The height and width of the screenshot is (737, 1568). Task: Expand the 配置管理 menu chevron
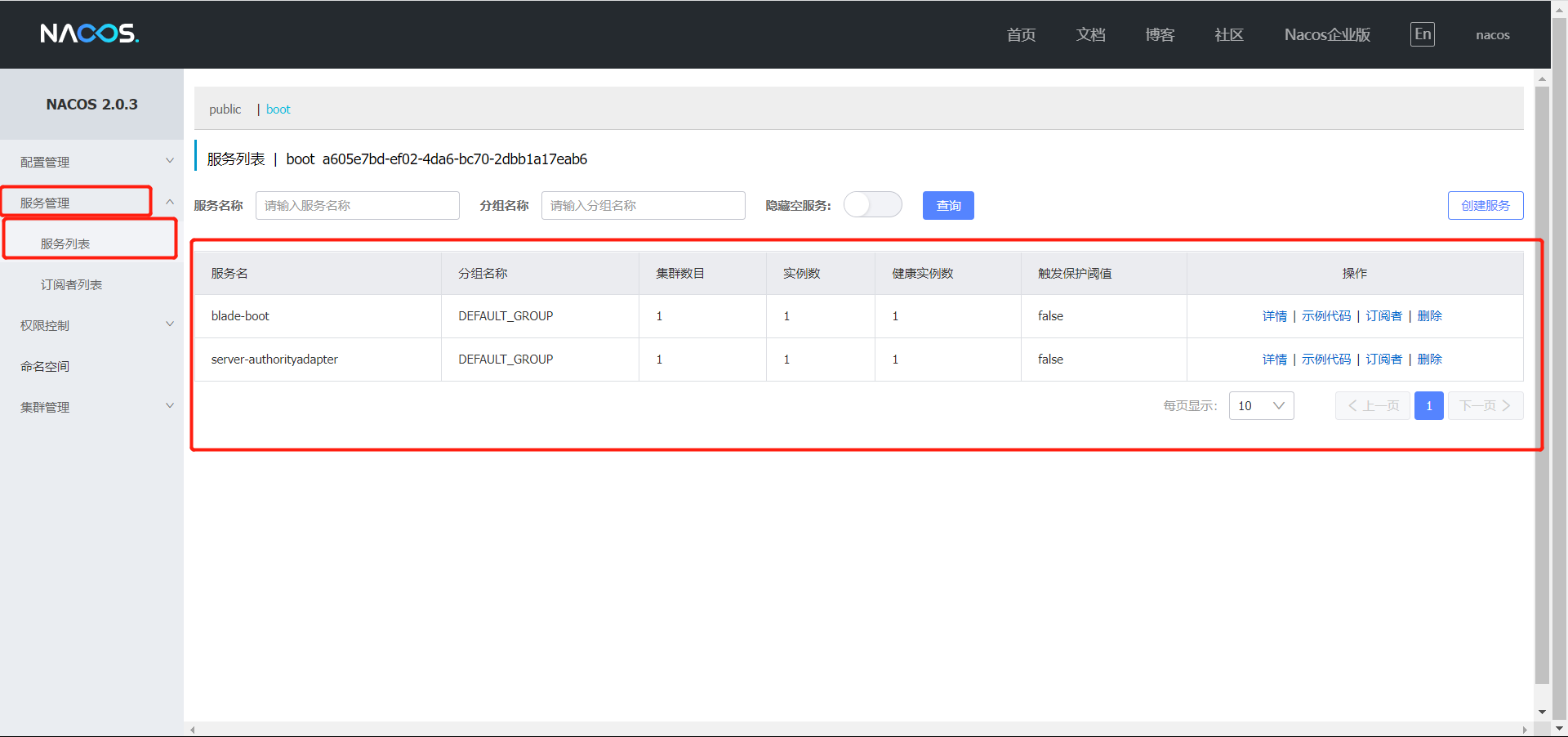pyautogui.click(x=170, y=161)
